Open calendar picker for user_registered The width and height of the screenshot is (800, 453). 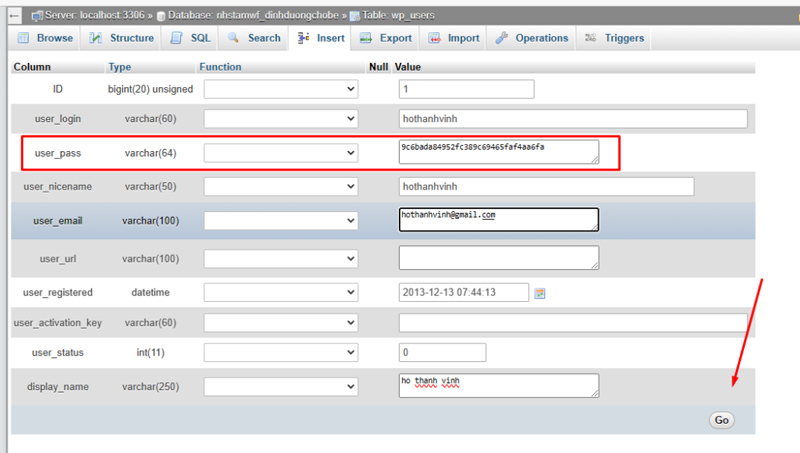(540, 293)
